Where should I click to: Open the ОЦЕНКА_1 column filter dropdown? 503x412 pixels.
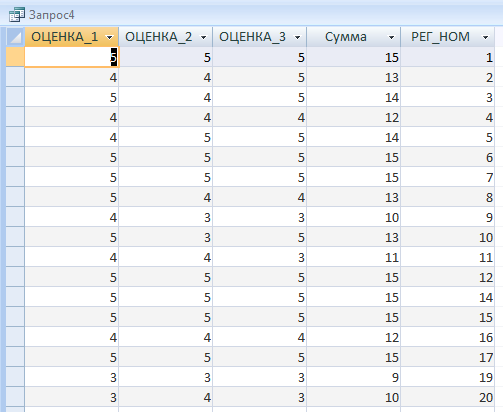coord(109,37)
